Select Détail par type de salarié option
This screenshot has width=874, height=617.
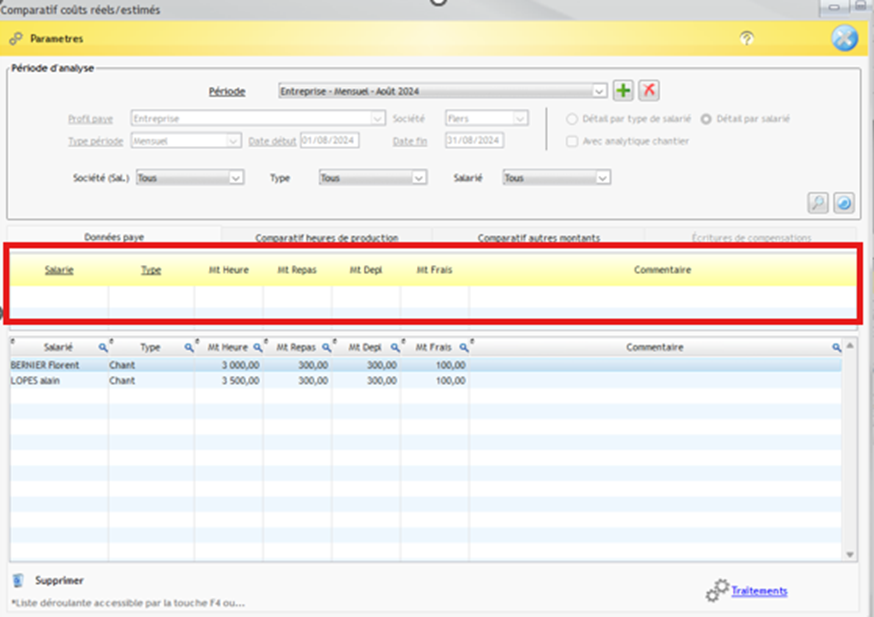click(x=572, y=119)
